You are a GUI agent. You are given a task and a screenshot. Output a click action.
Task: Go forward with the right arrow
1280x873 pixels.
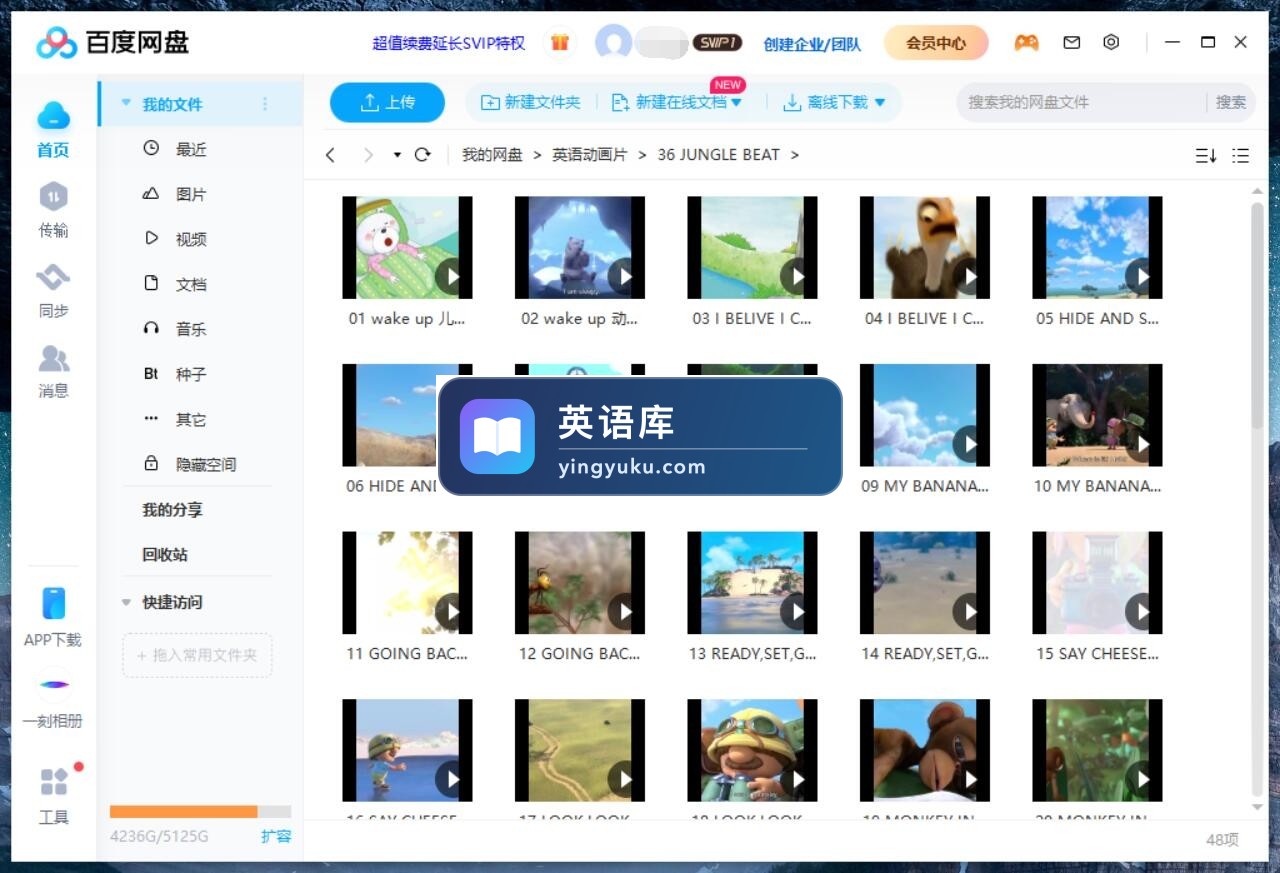368,155
